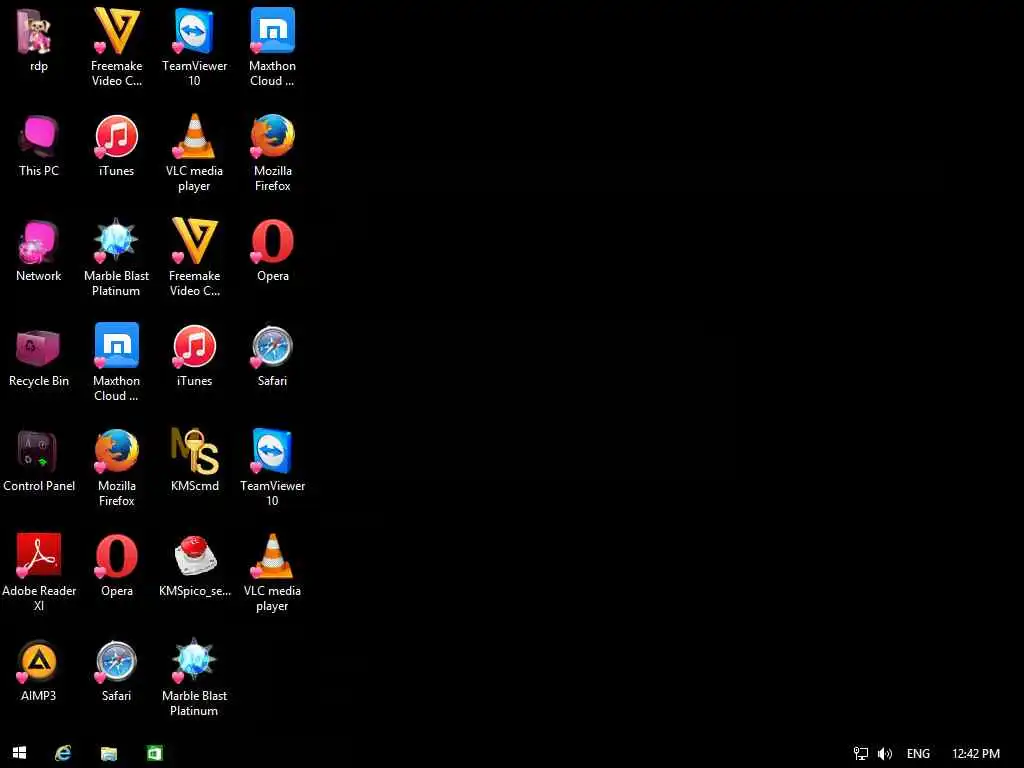Open the Windows Start menu

tap(20, 753)
